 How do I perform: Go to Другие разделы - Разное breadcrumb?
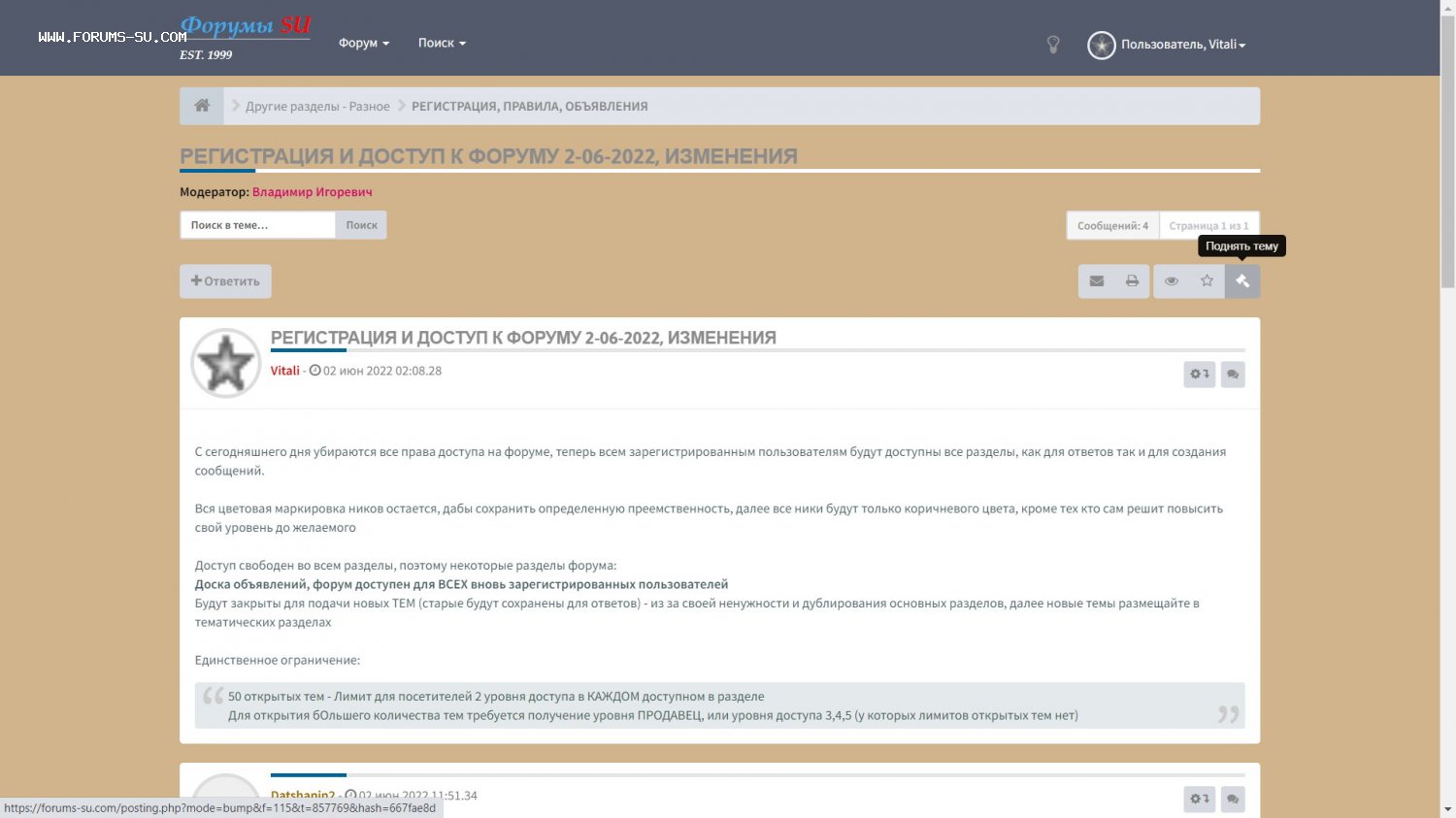pos(317,107)
